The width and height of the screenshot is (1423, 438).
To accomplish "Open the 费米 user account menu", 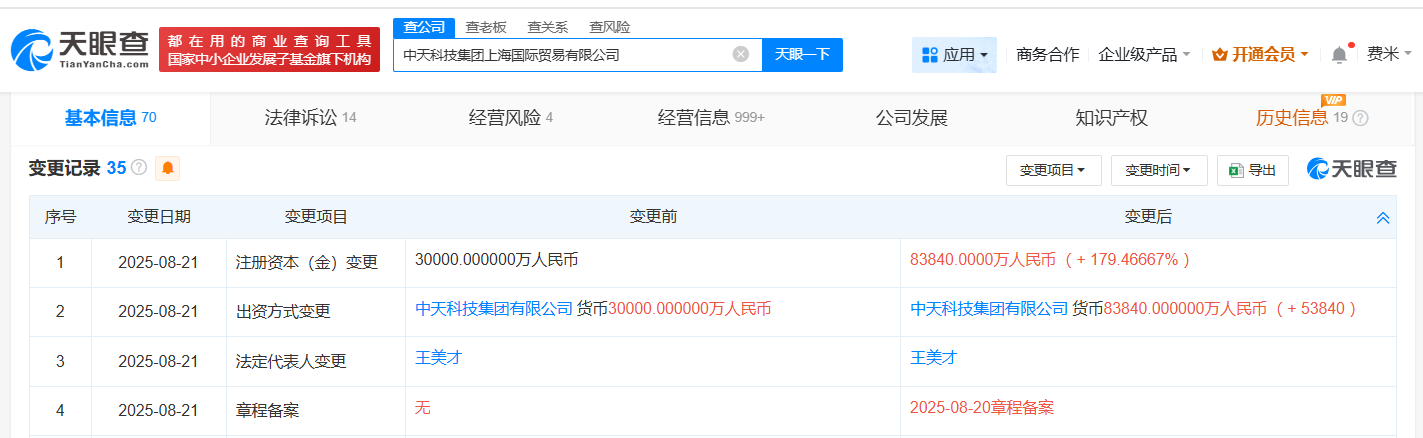I will (1389, 54).
